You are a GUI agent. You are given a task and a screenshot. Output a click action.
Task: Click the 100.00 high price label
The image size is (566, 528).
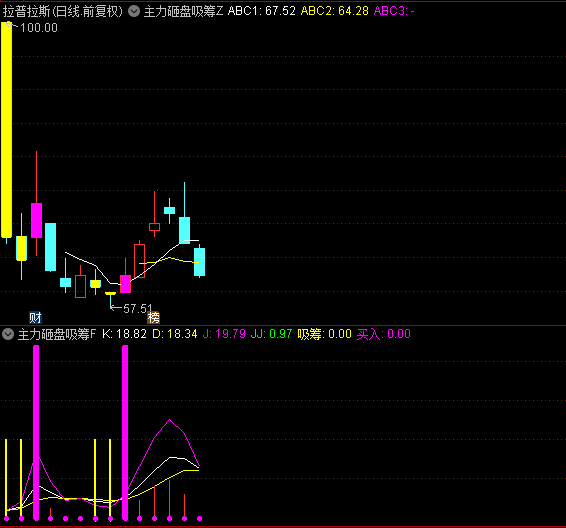[39, 28]
